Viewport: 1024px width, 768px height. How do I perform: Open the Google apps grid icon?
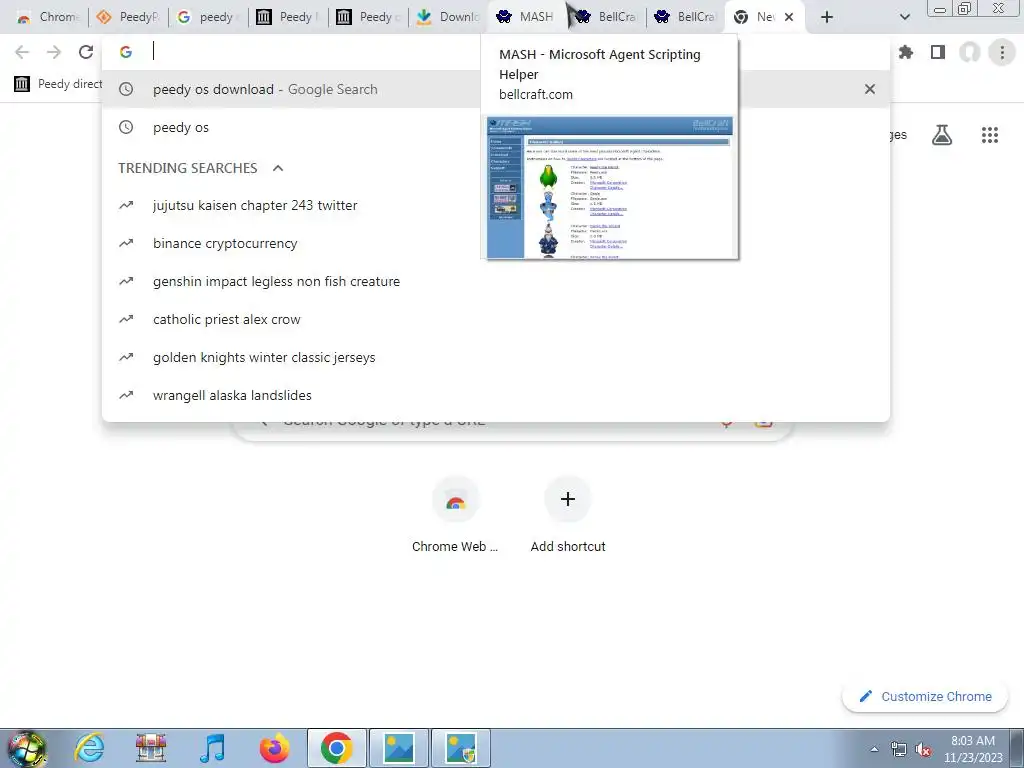[x=989, y=135]
